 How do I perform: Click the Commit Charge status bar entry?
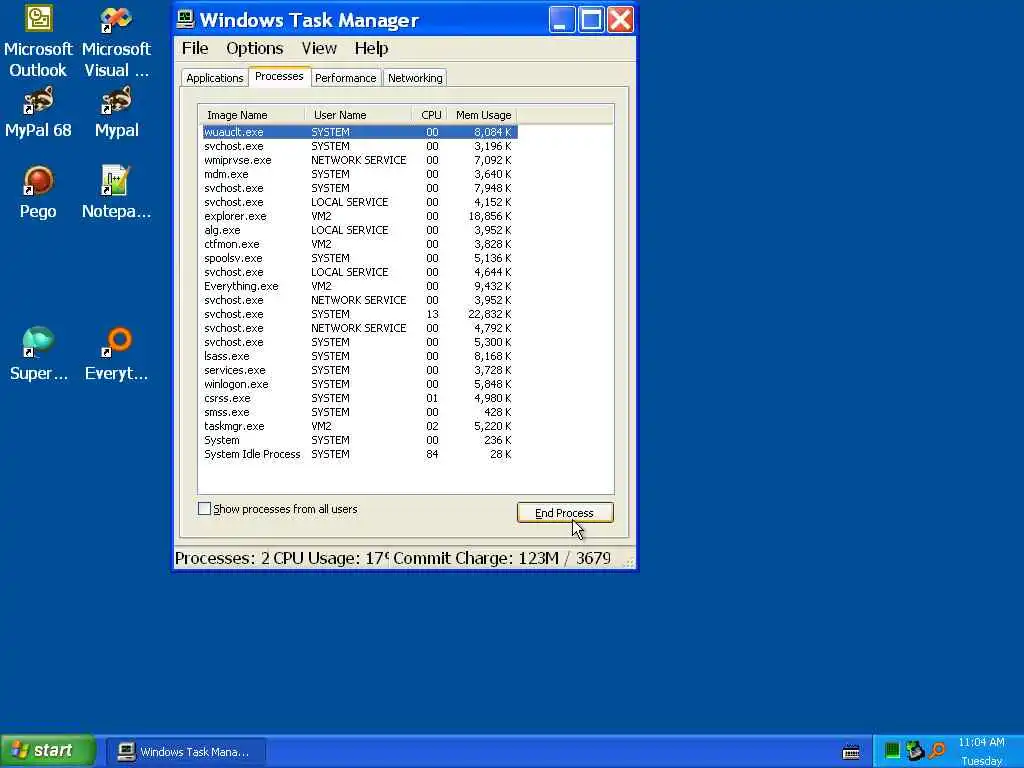502,558
